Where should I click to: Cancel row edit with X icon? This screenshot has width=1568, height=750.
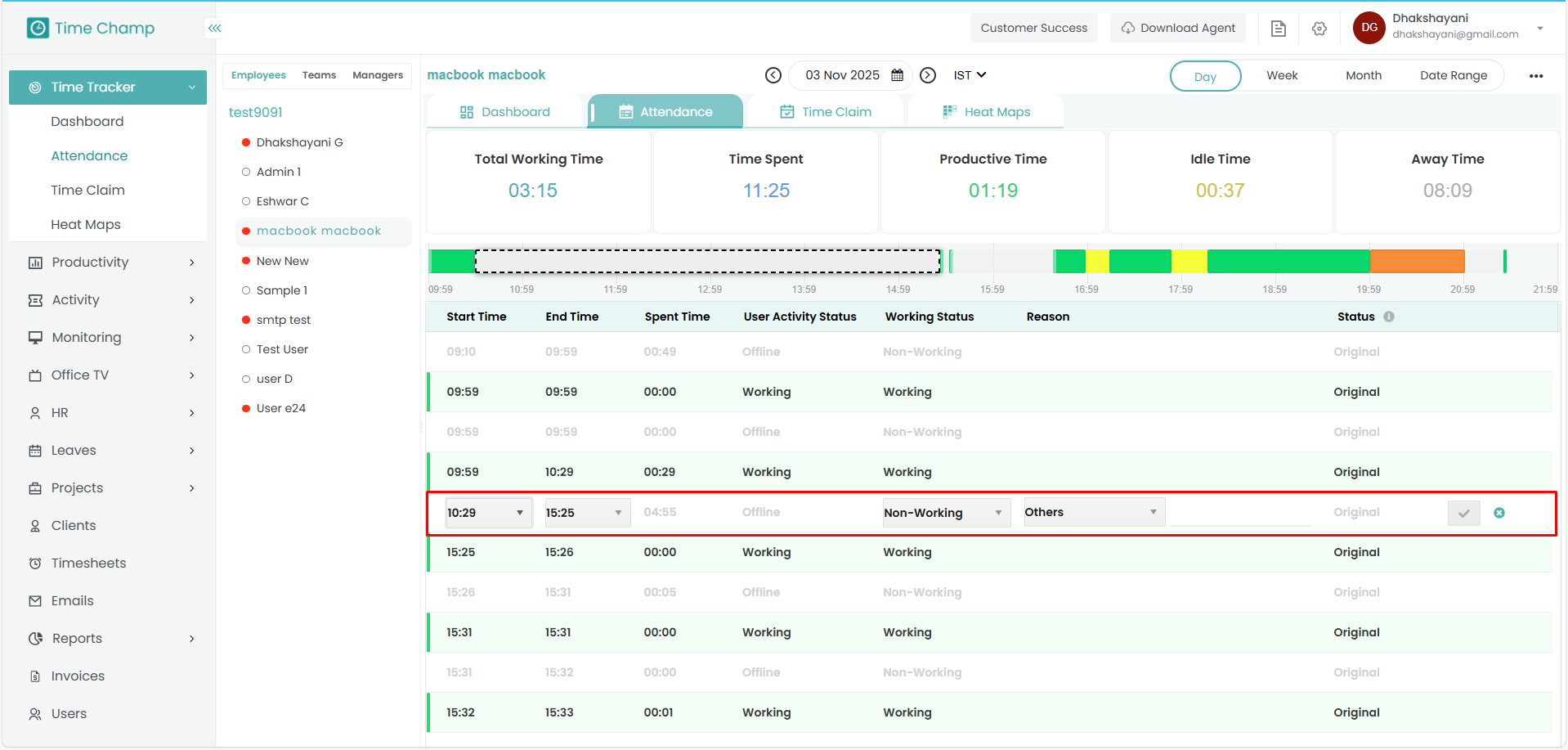click(1499, 513)
